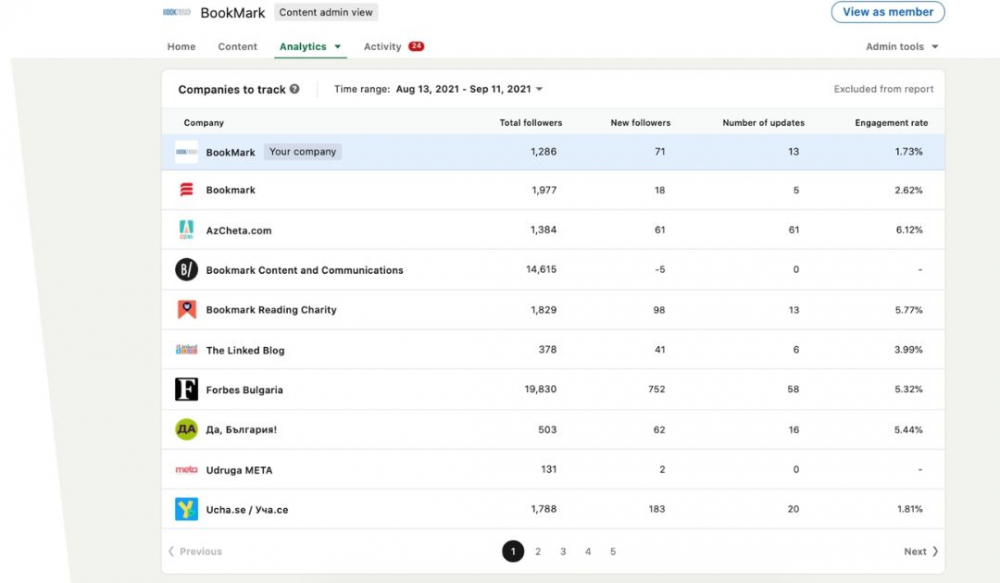Click the help icon beside Companies to track

pyautogui.click(x=294, y=89)
